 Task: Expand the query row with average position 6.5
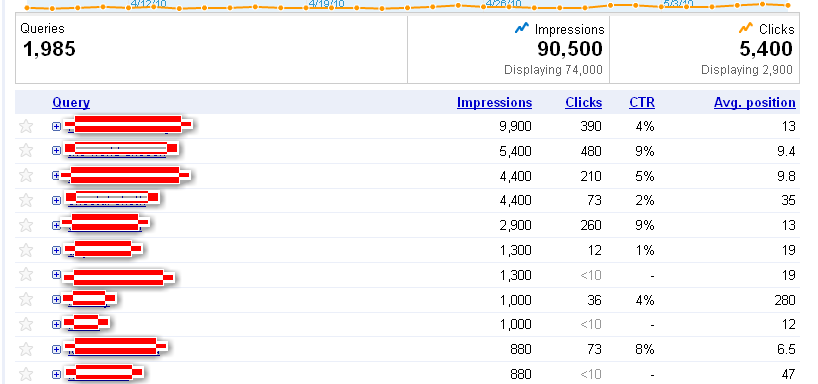coord(56,349)
